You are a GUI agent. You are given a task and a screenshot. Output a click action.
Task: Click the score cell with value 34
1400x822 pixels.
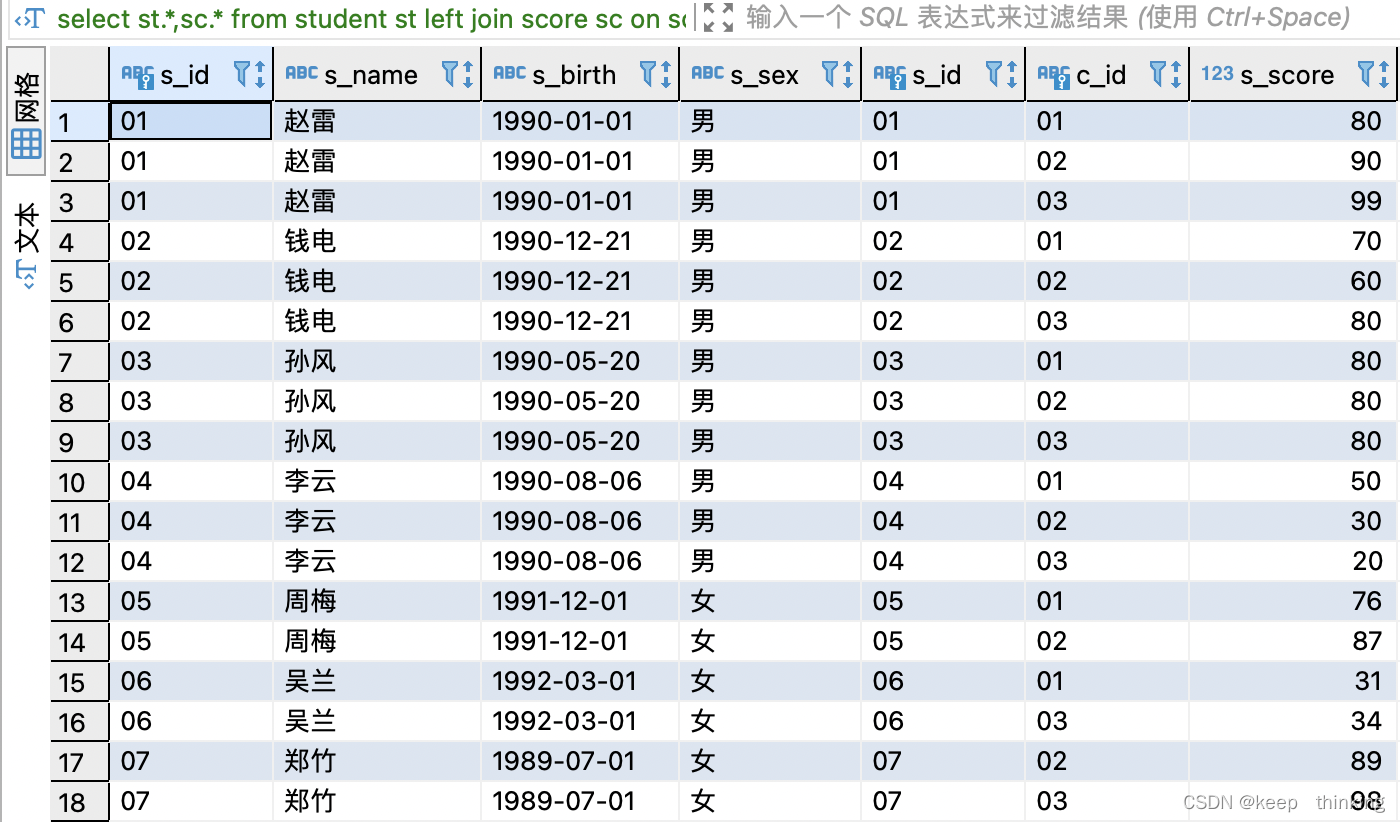(1293, 721)
